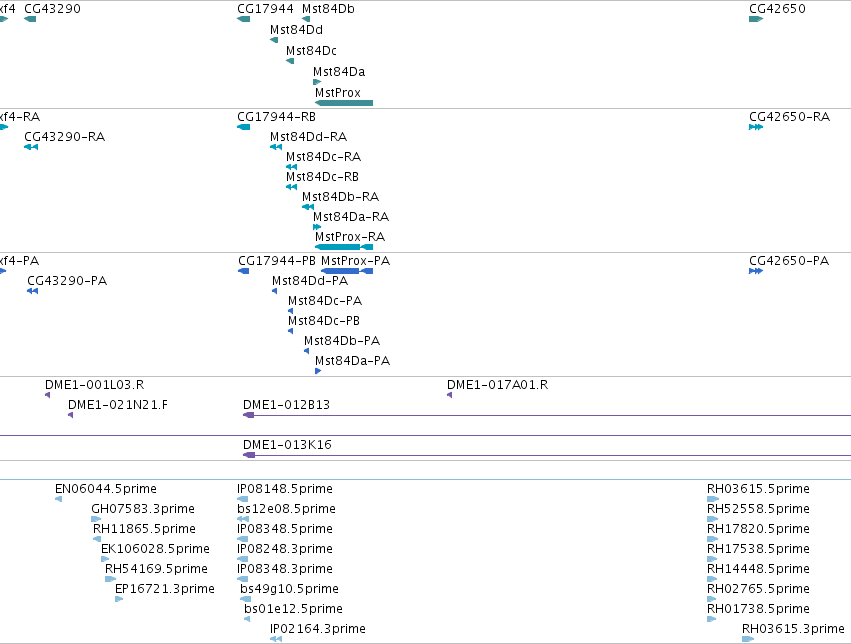Click IP08348.3prime EST label
Image resolution: width=851 pixels, height=644 pixels.
click(x=284, y=570)
